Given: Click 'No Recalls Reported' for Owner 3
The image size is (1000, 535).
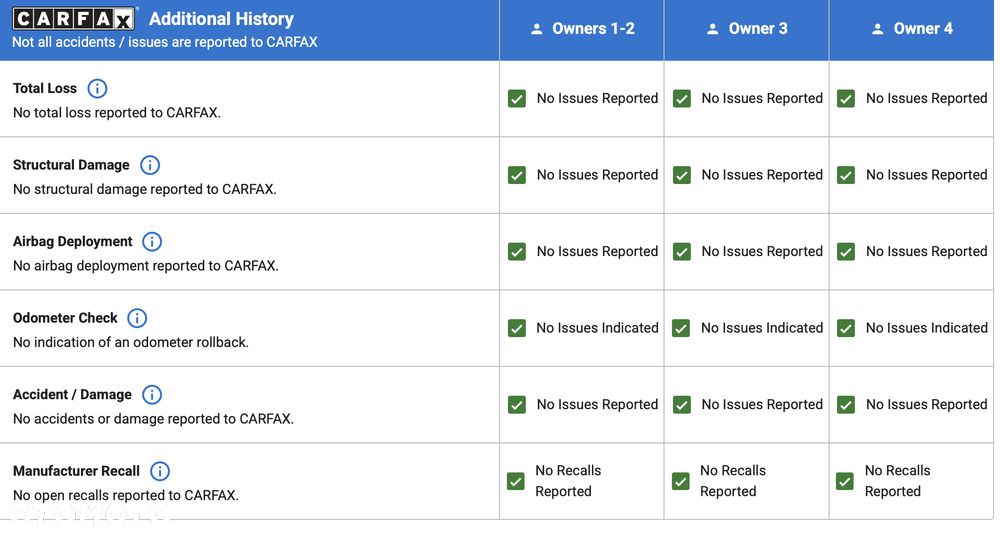Looking at the screenshot, I should pos(733,481).
